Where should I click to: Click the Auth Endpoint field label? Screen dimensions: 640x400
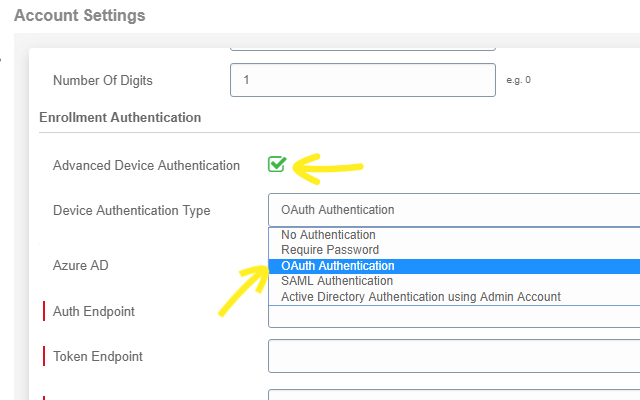pos(94,311)
